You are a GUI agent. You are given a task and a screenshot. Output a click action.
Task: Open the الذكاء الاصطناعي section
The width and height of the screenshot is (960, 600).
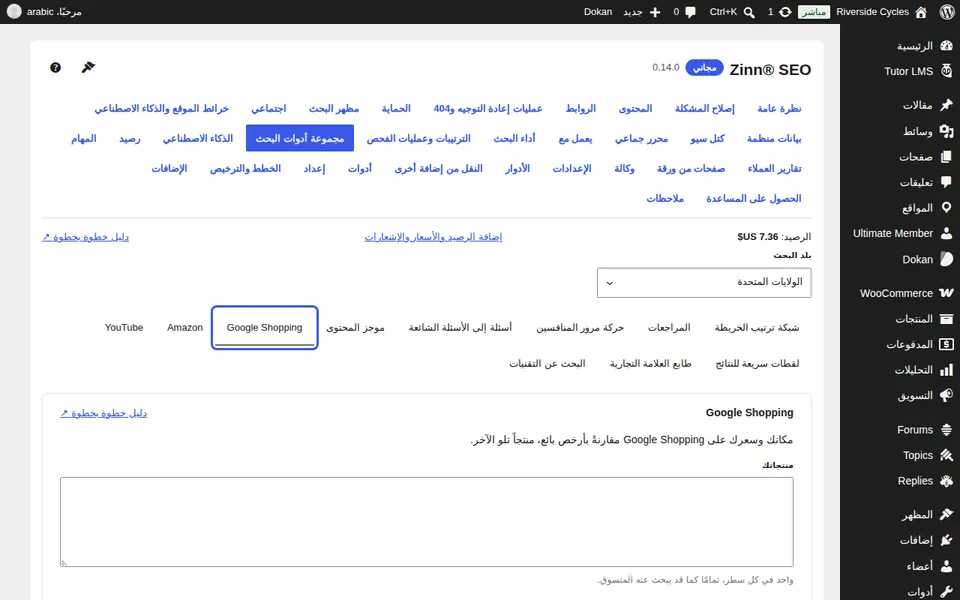[x=198, y=138]
